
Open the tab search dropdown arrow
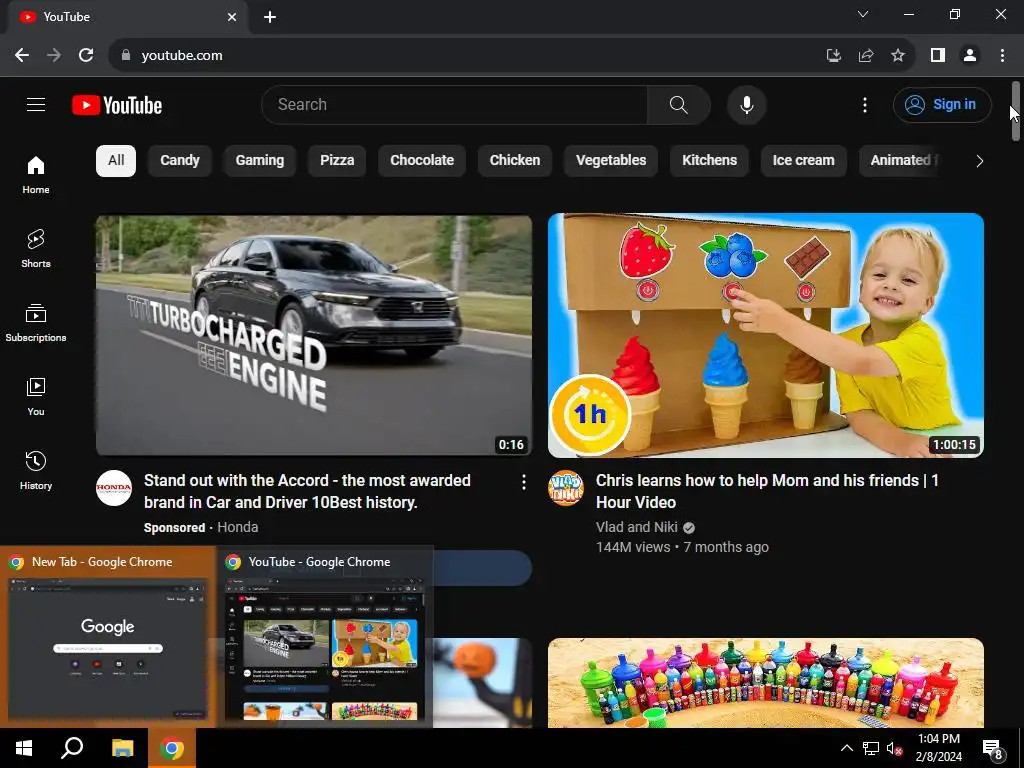[863, 14]
